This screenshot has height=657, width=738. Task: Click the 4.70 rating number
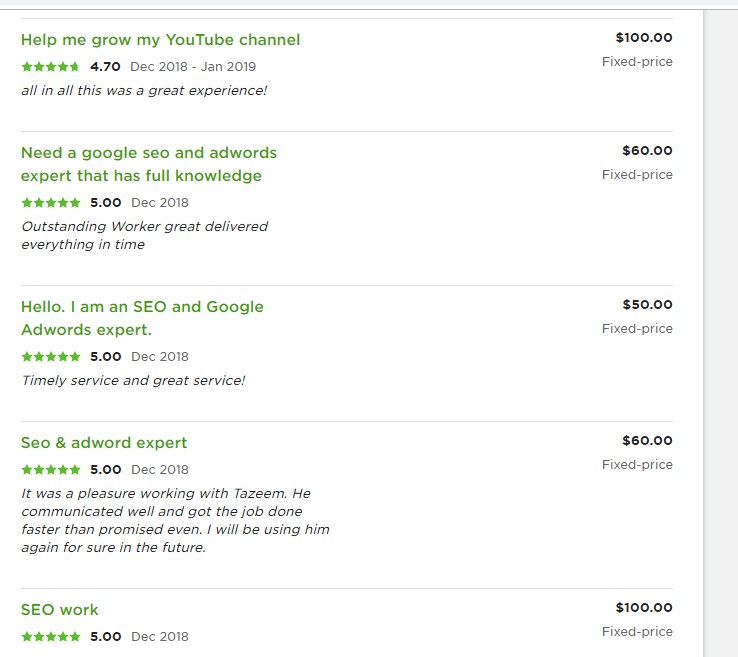click(x=105, y=67)
